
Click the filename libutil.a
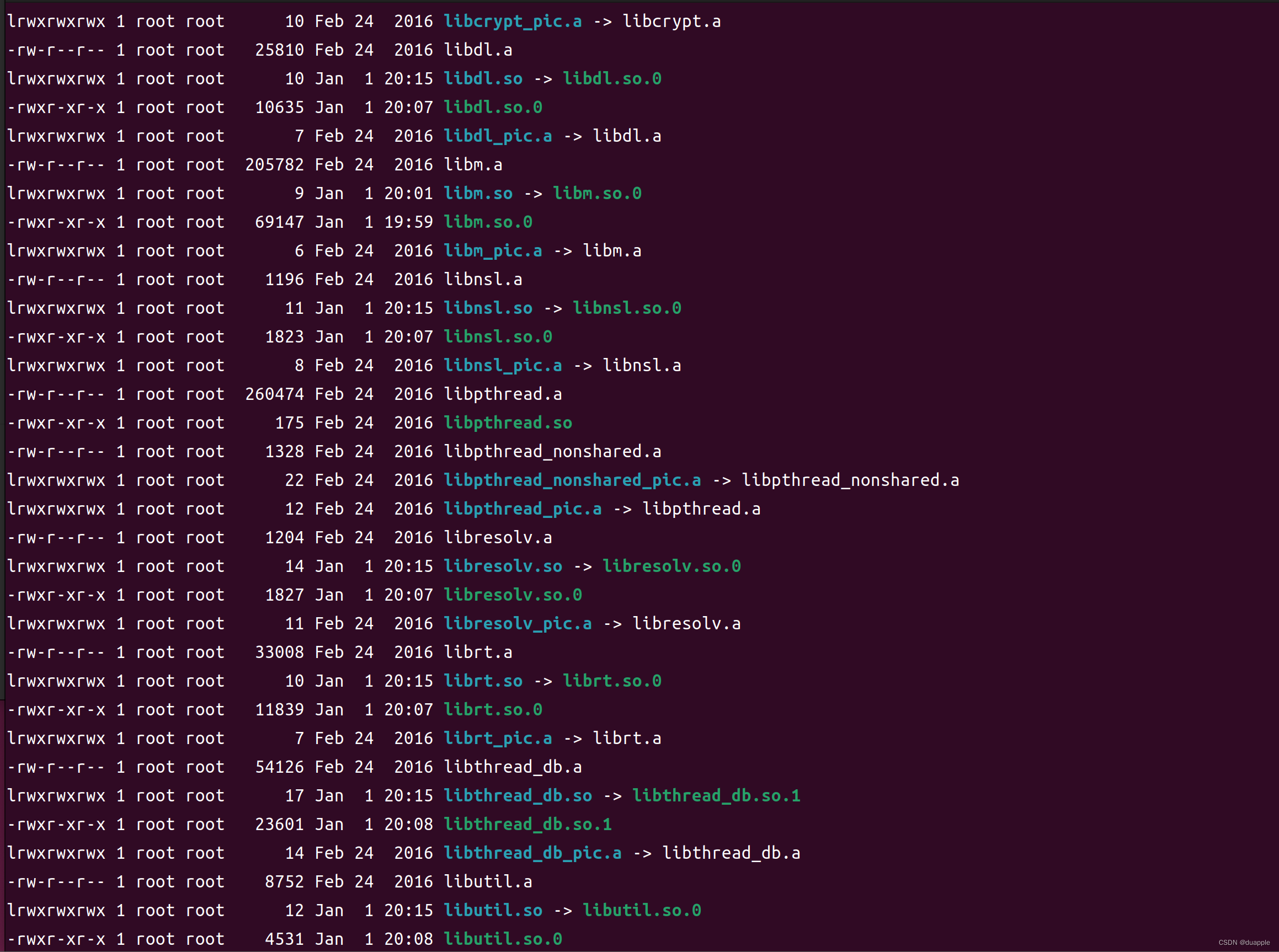pyautogui.click(x=488, y=883)
